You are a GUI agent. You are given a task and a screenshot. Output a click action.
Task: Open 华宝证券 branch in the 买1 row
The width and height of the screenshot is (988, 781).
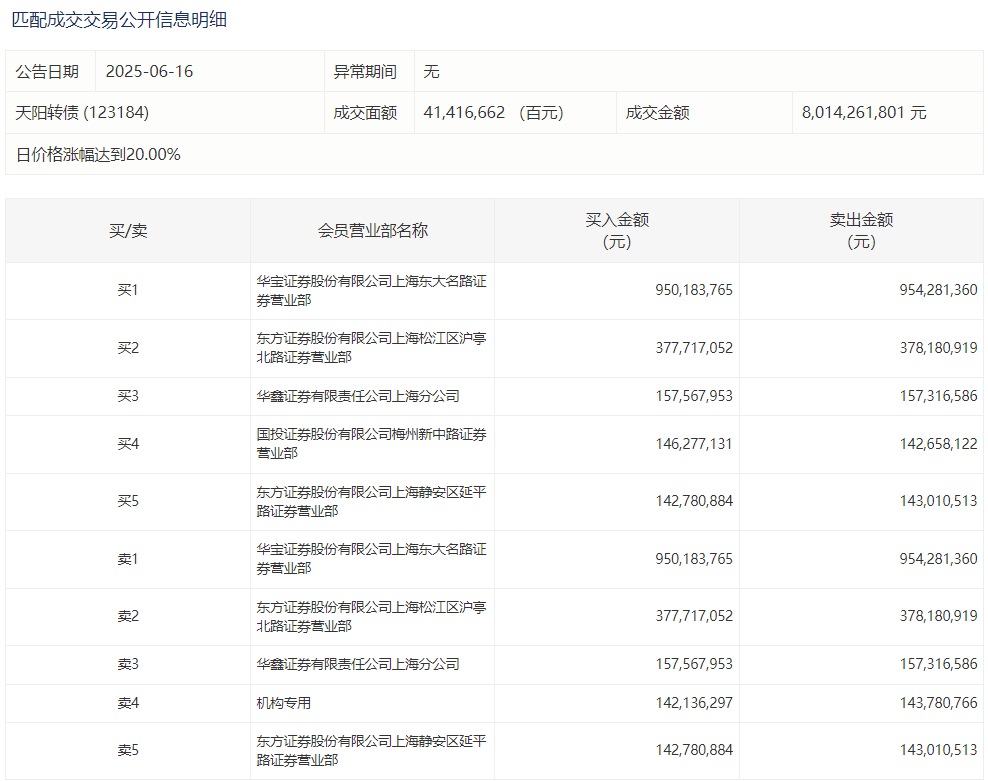tap(371, 291)
